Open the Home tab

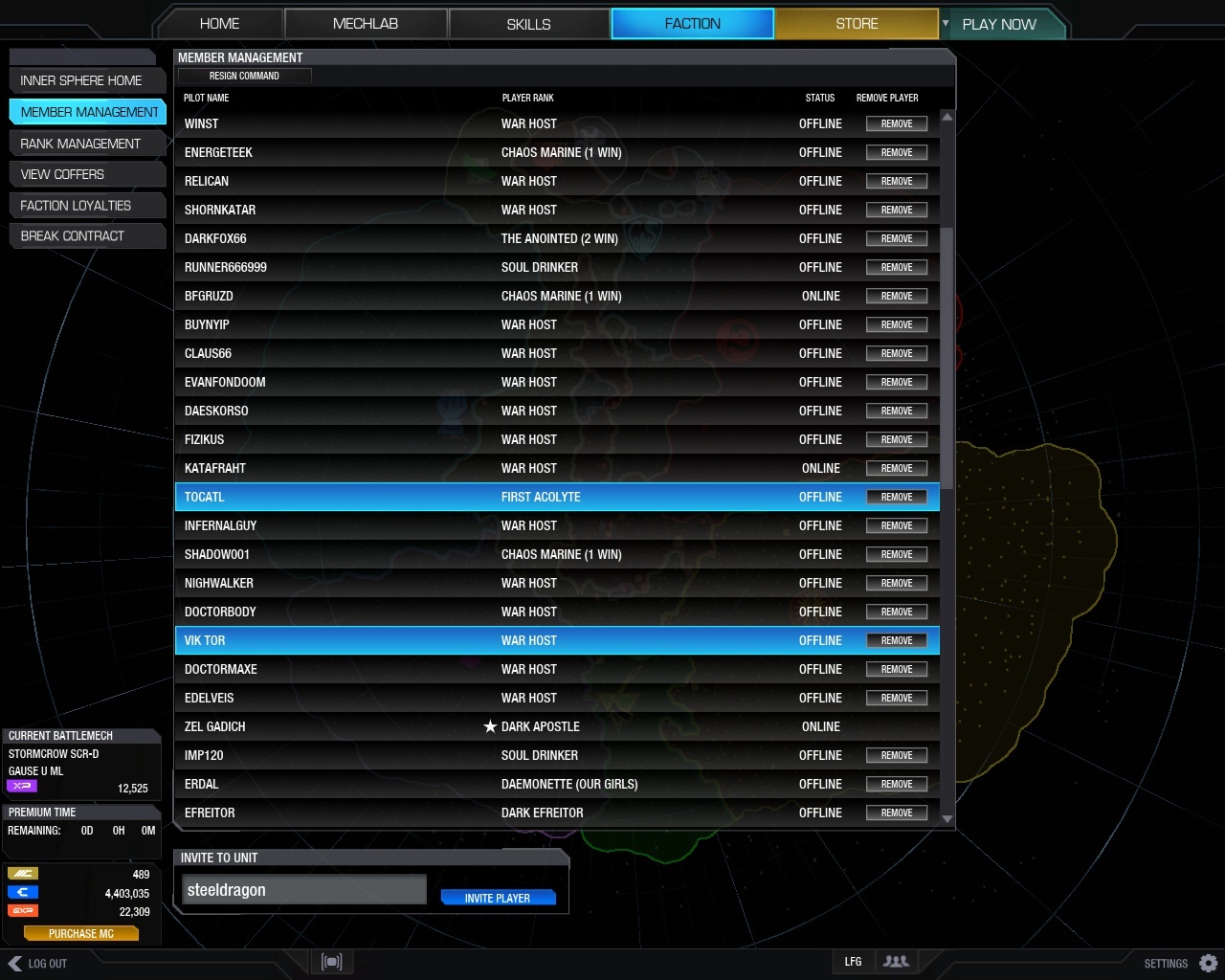coord(219,24)
